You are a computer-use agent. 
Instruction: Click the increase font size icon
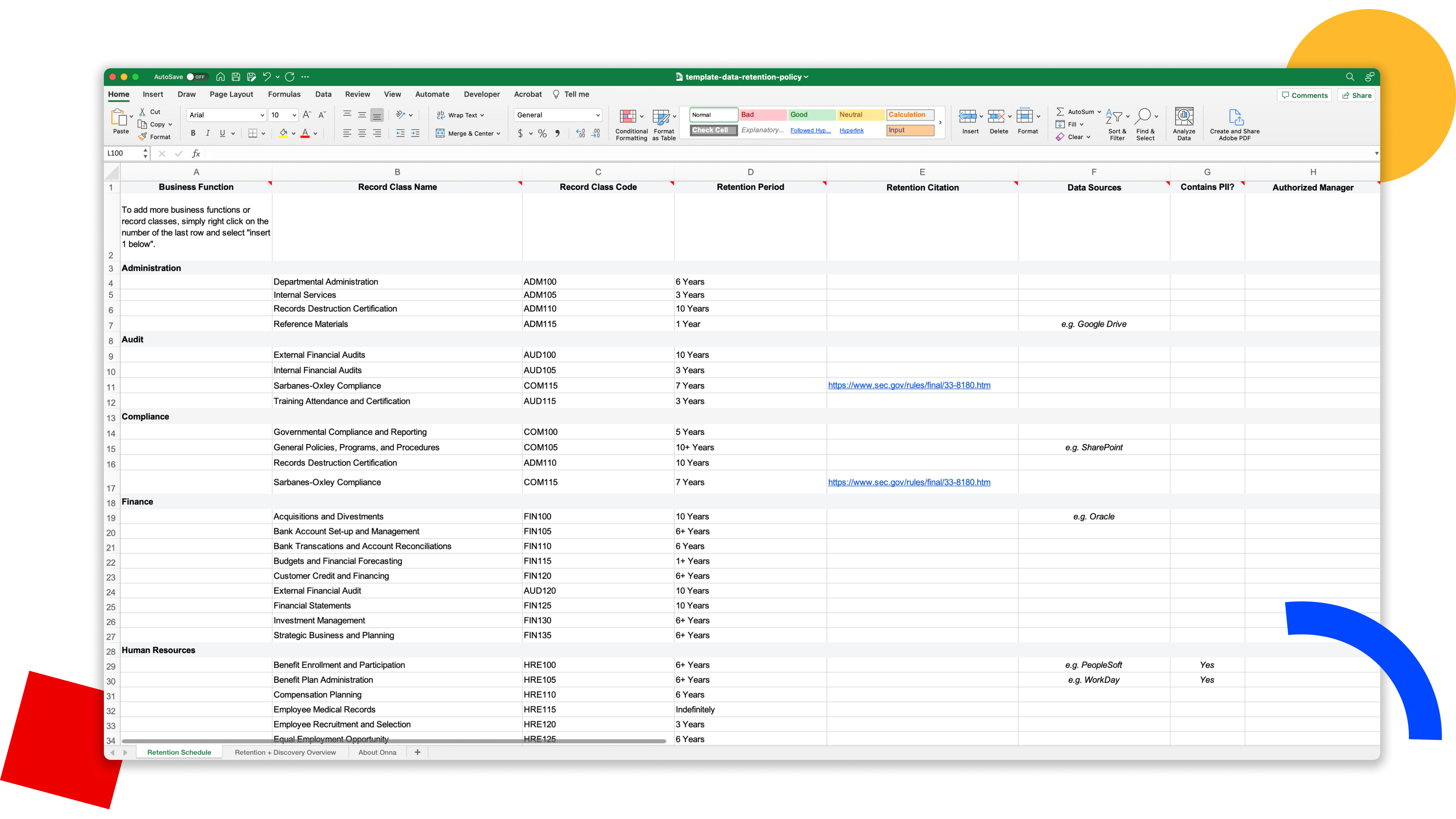tap(306, 115)
